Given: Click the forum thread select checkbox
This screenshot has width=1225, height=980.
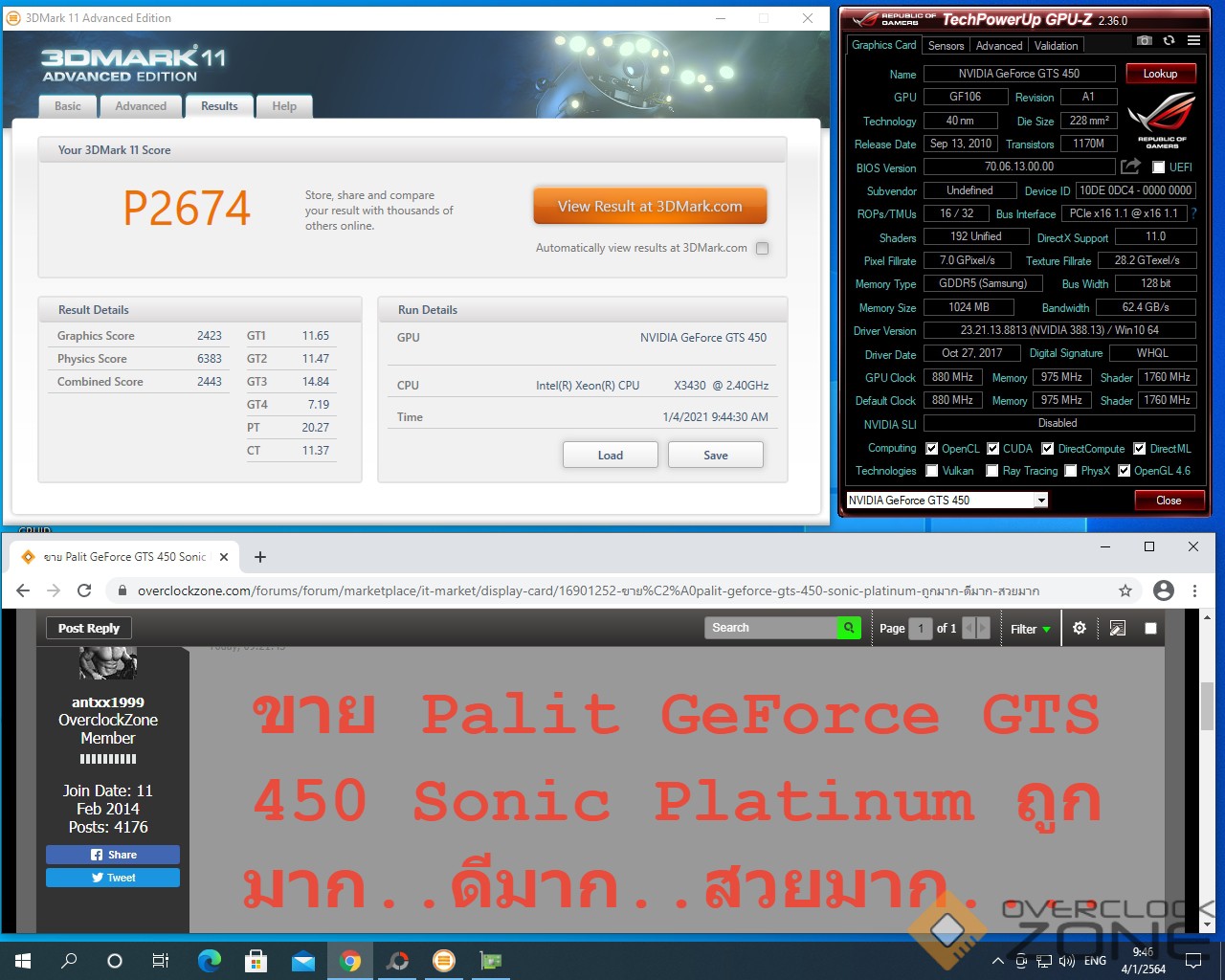Looking at the screenshot, I should (x=1150, y=628).
